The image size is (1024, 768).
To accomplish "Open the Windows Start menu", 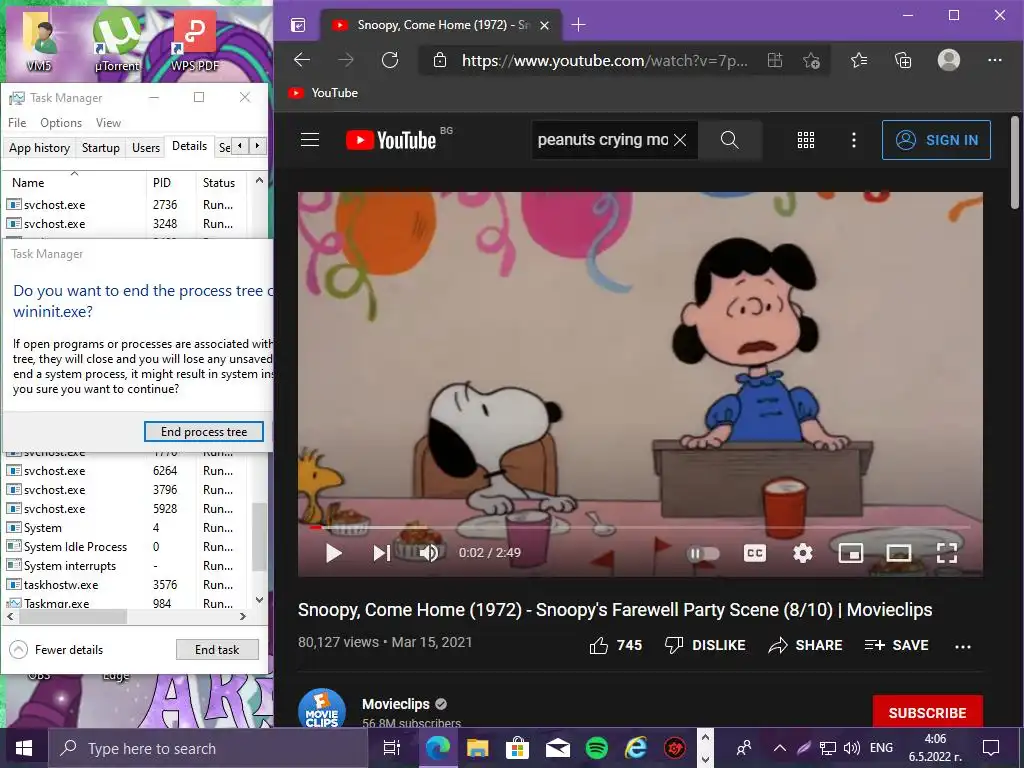I will coord(24,748).
